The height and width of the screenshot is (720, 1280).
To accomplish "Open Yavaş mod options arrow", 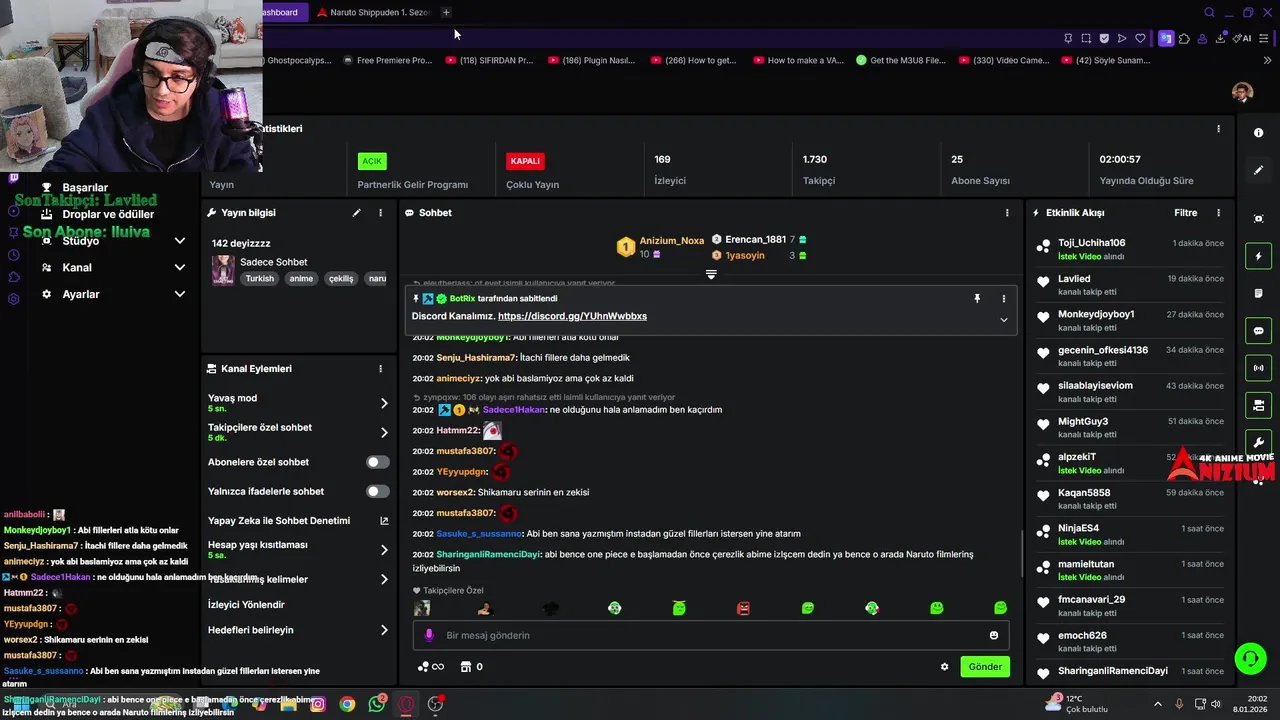I will 384,403.
